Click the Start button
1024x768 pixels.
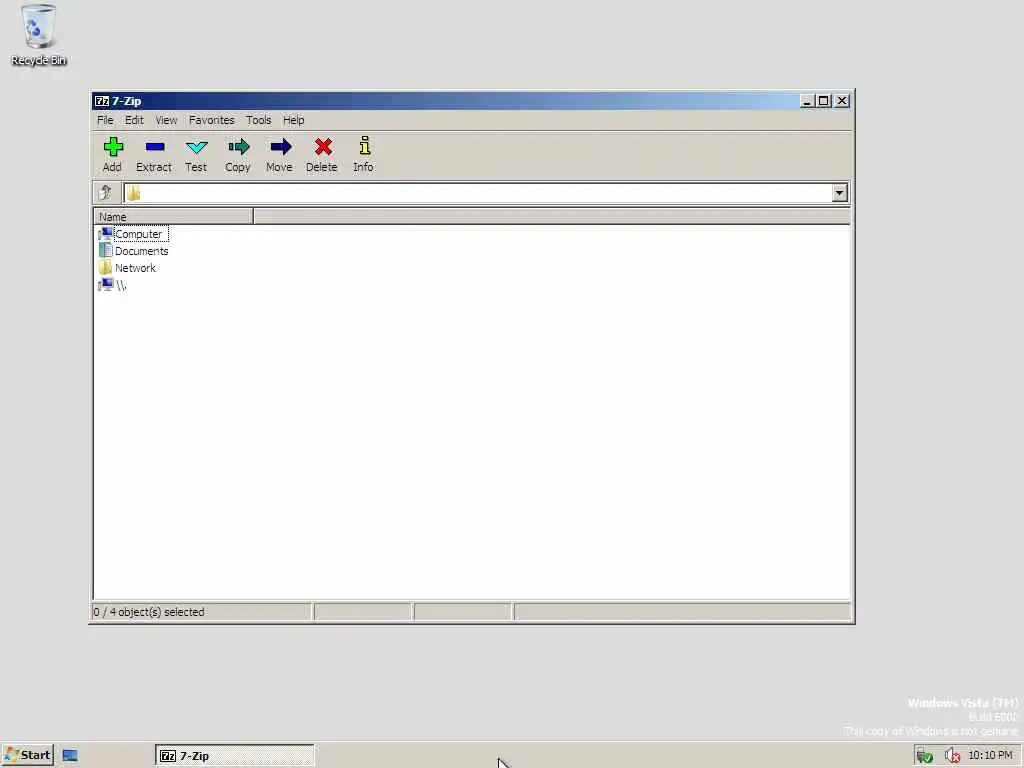27,756
